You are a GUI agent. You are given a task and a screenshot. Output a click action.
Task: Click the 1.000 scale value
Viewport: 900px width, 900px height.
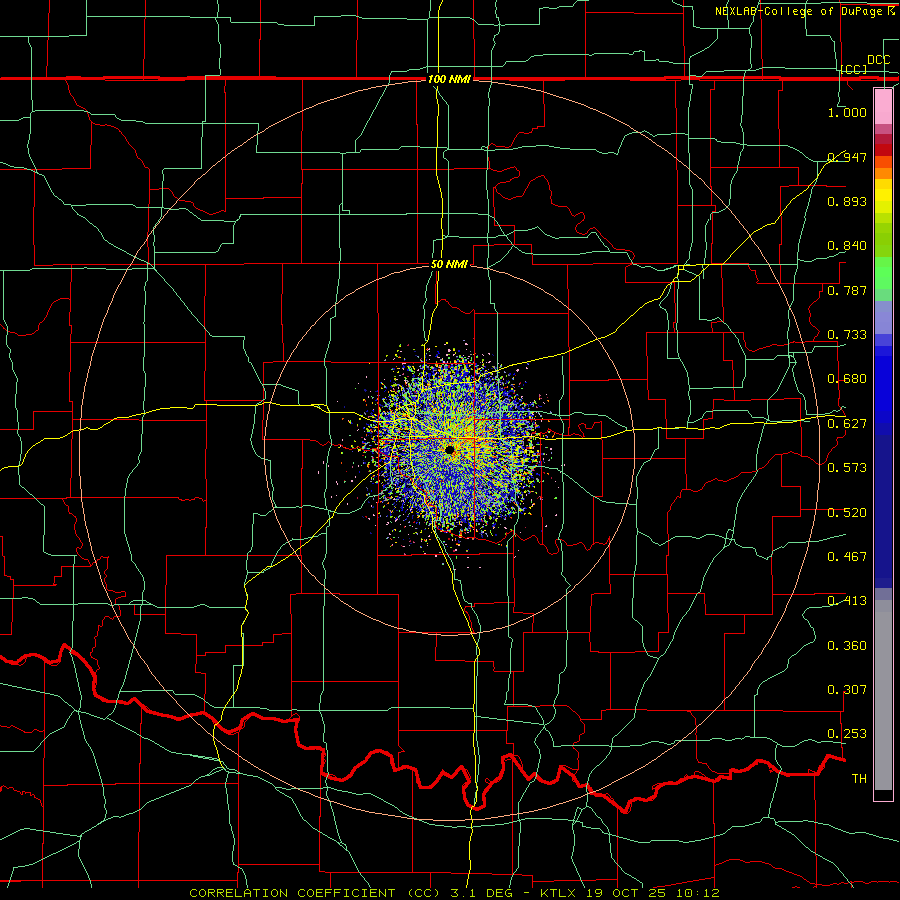tap(847, 112)
